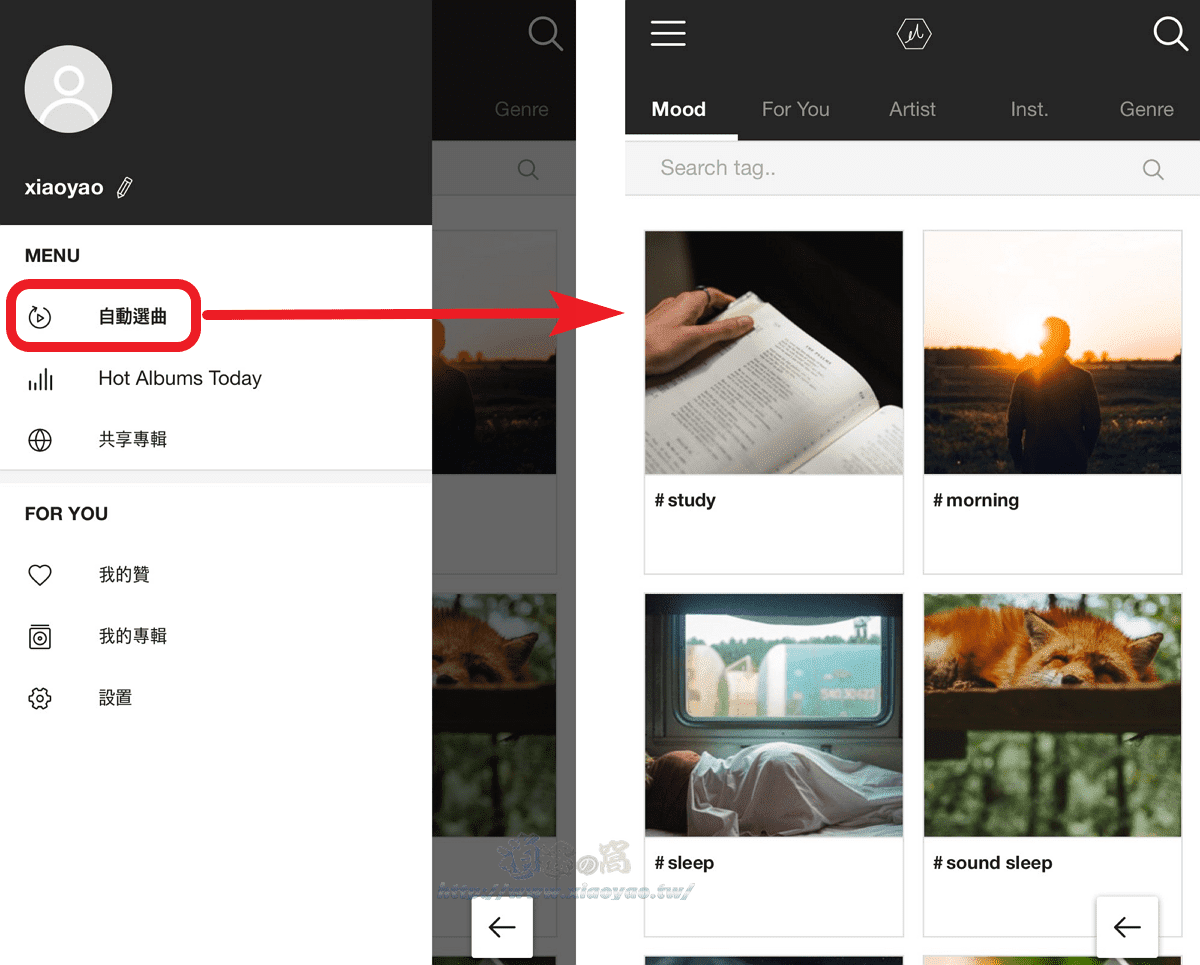Open the morning sunset thumbnail

coord(1053,353)
